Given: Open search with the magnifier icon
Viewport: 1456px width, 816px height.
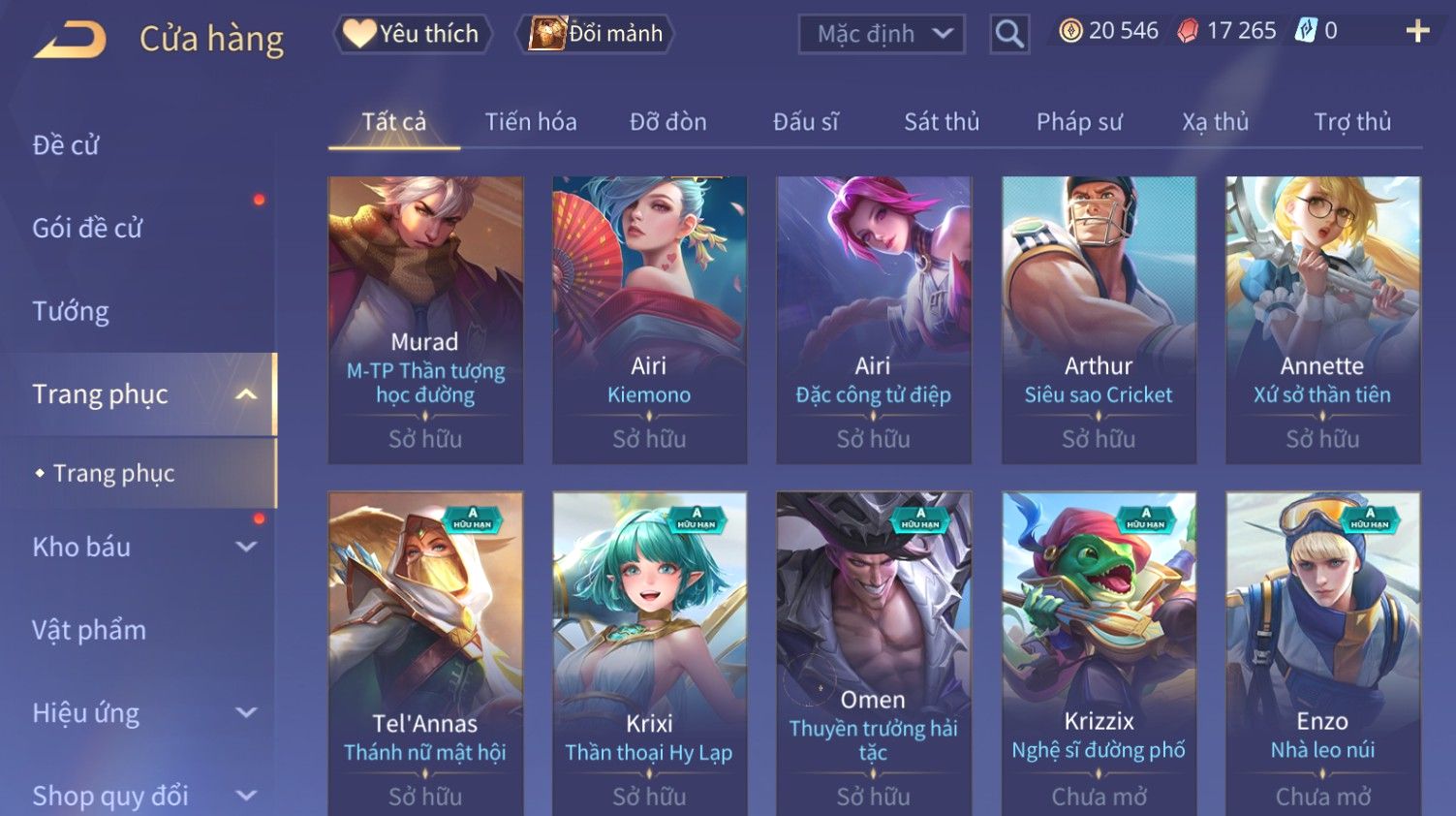Looking at the screenshot, I should click(x=1009, y=35).
